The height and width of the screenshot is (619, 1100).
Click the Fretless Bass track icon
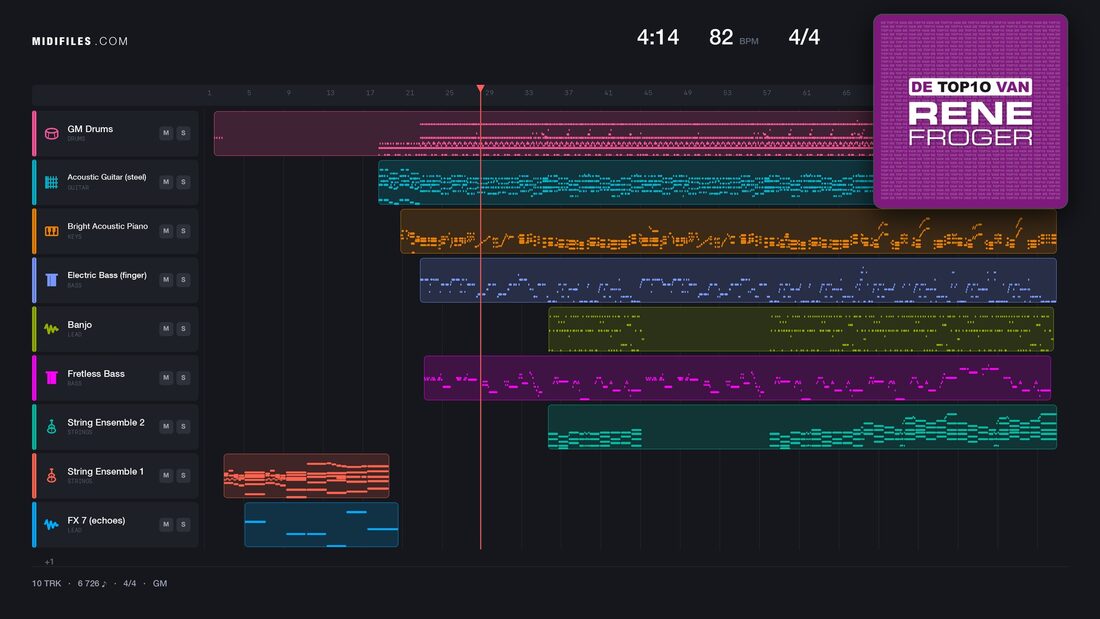click(51, 378)
